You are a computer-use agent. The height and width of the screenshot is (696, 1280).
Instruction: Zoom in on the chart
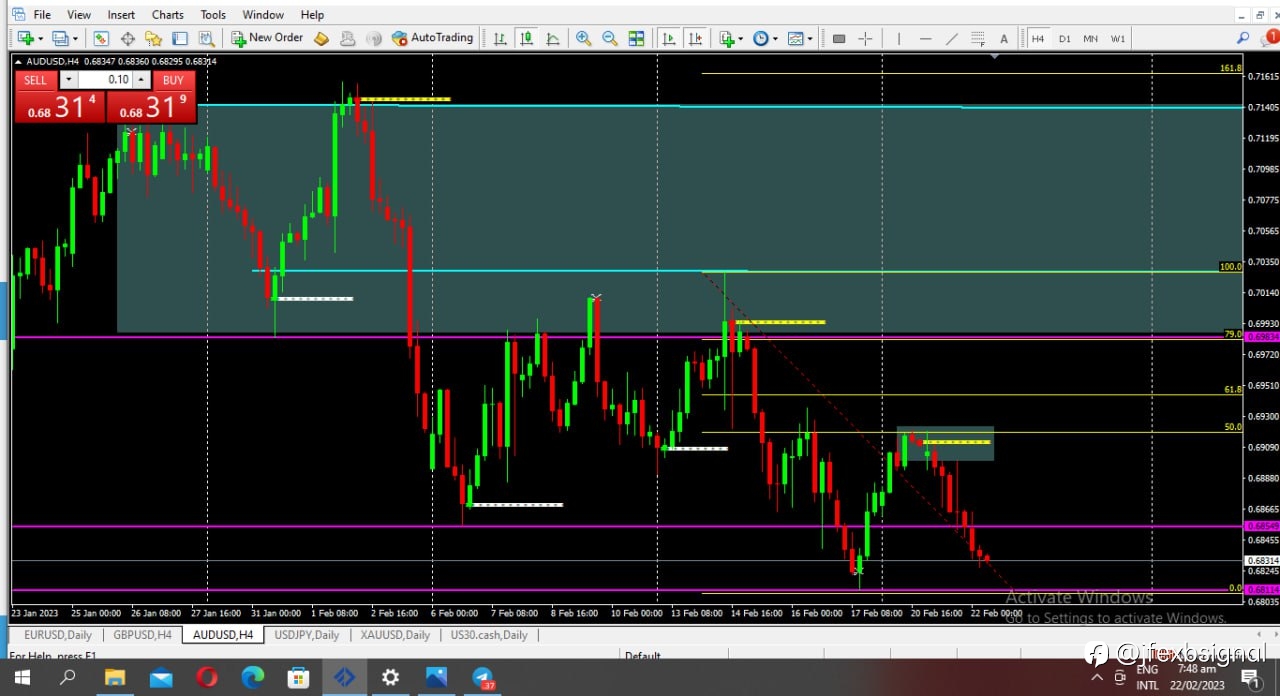583,38
